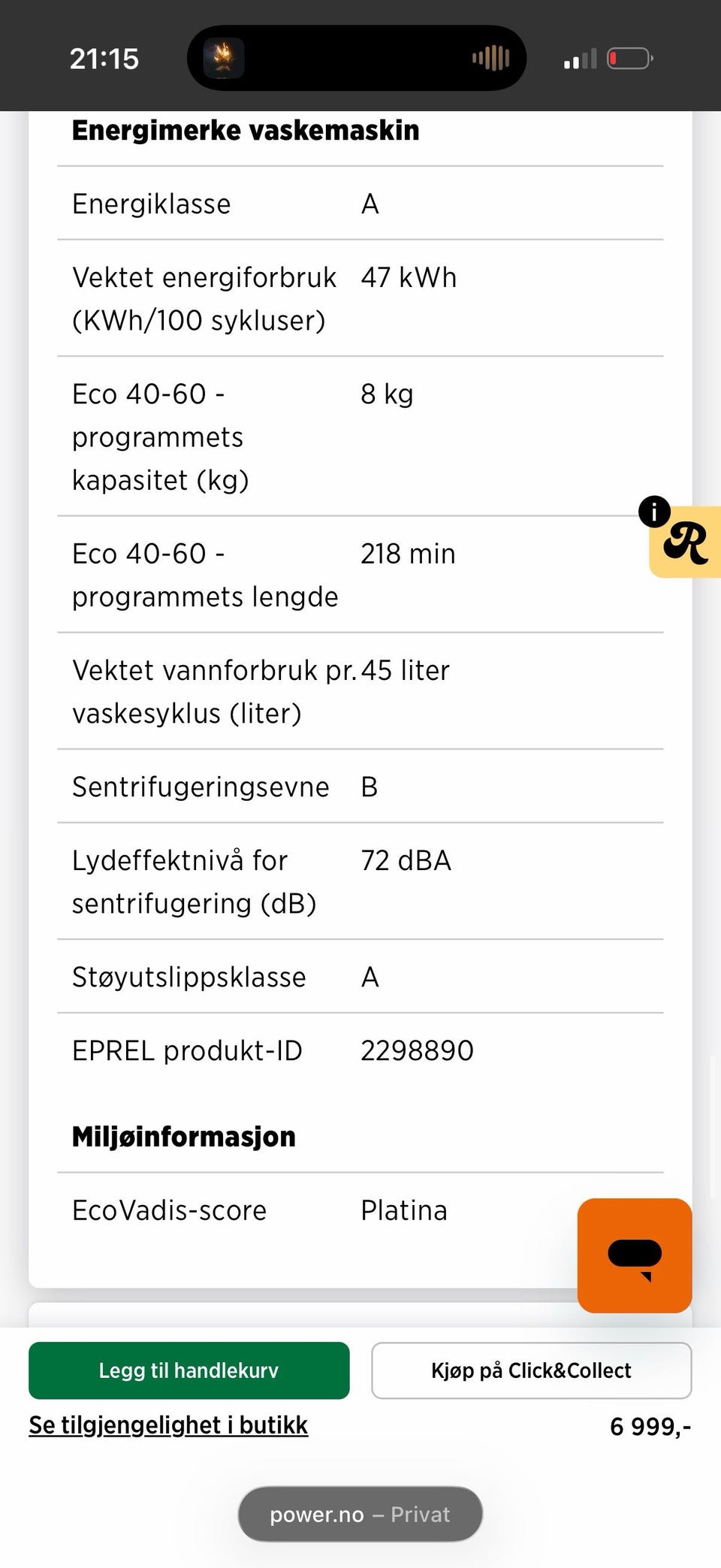Tap the 6 999,- price text
Screen dimensions: 721x1568
pyautogui.click(x=650, y=1426)
